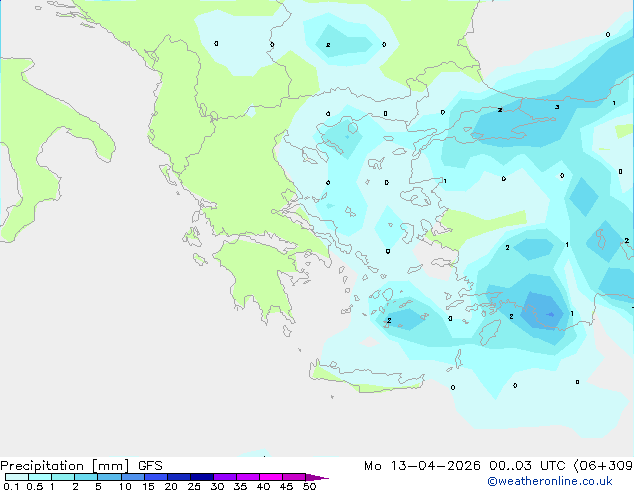
Task: Select the 30–35 mm legend color swatch
Action: click(x=224, y=477)
